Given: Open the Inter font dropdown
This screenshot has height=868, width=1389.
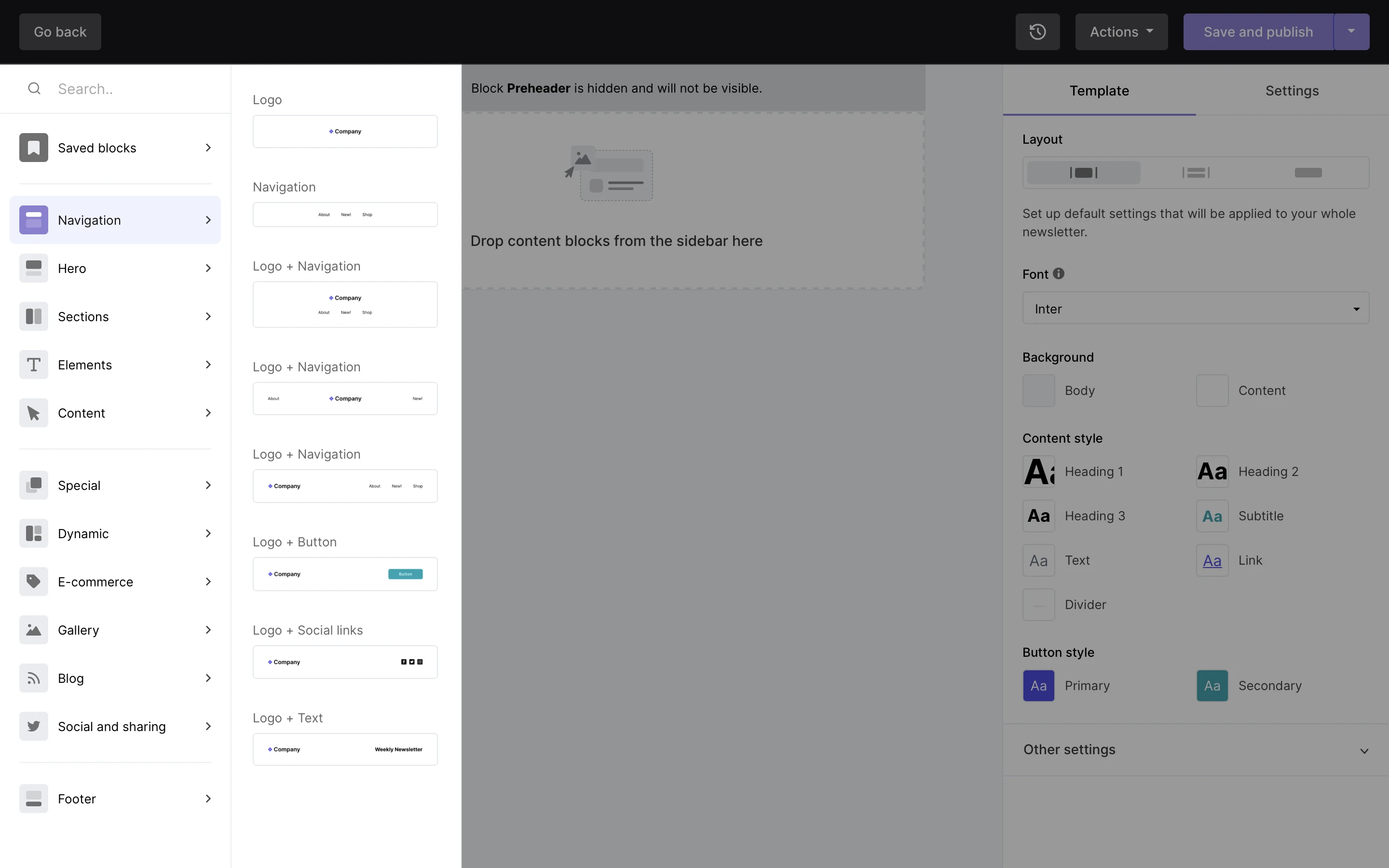Looking at the screenshot, I should (1195, 308).
